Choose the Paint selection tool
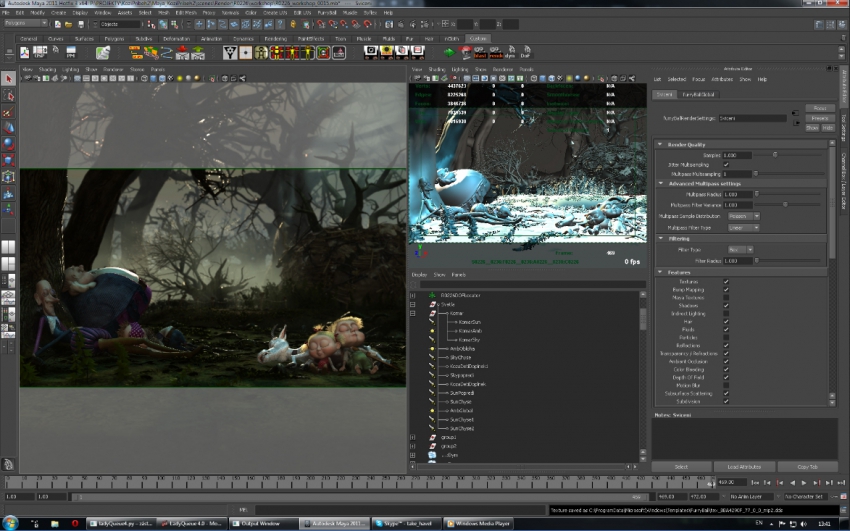Viewport: 850px width, 531px height. 8,112
